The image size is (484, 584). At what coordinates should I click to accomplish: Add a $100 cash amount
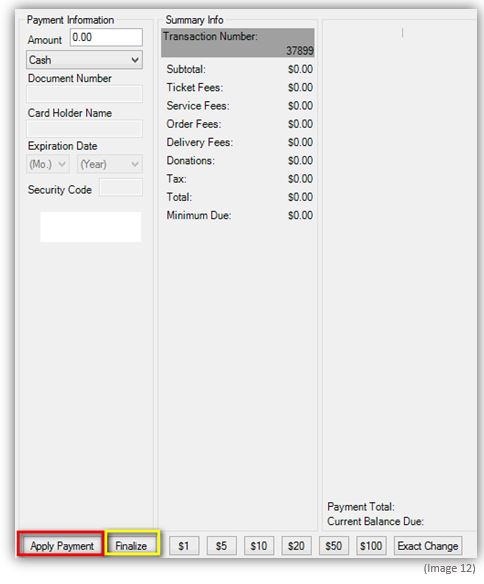(371, 546)
